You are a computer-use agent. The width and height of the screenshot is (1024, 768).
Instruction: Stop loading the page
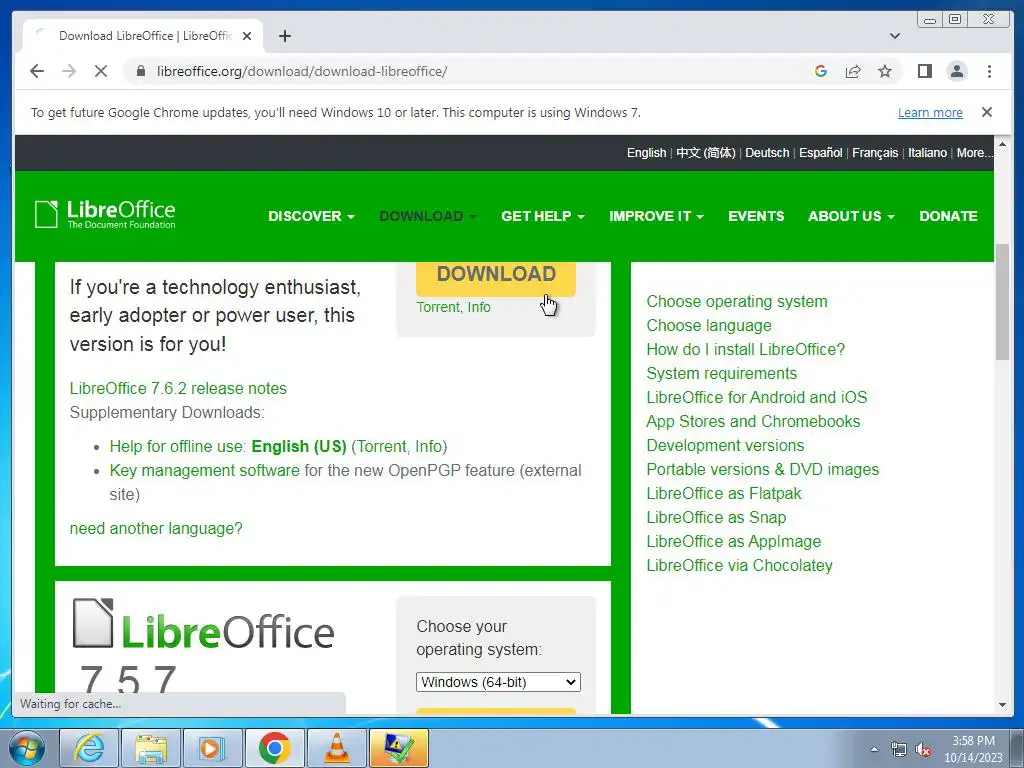pos(101,71)
